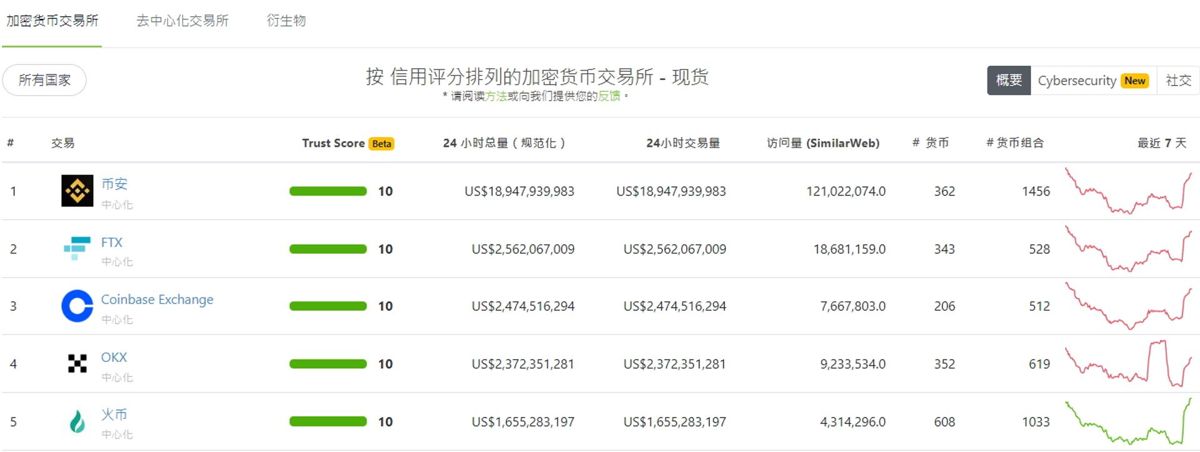Click the Binance (币安) logo icon
The image size is (1200, 452).
pos(77,191)
